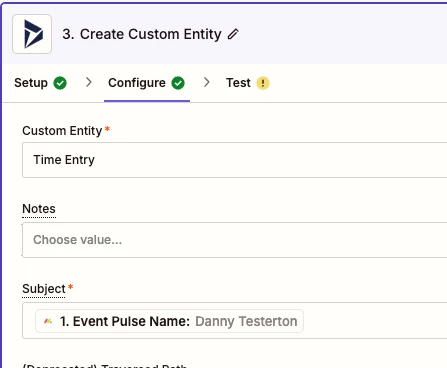Image resolution: width=447 pixels, height=368 pixels.
Task: Click chevron arrow between Configure and Test
Action: click(207, 82)
